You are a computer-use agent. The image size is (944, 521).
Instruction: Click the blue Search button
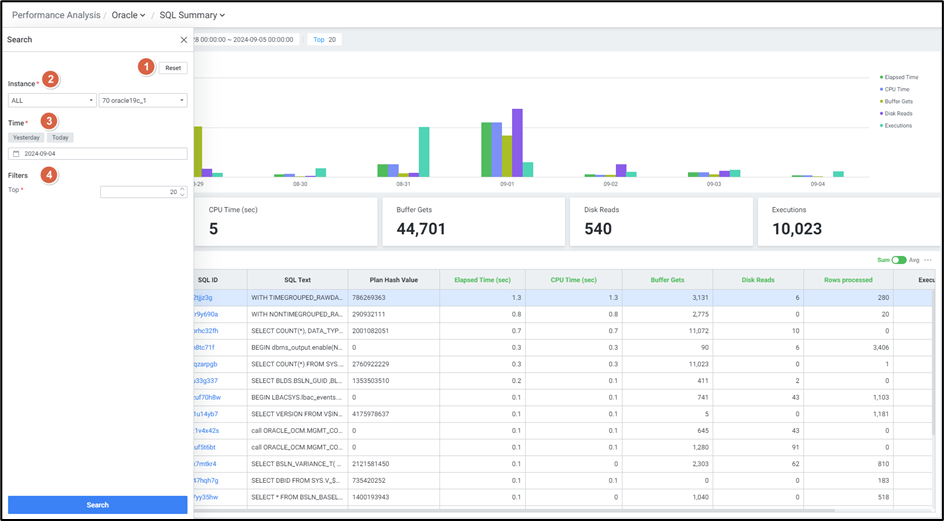tap(97, 505)
